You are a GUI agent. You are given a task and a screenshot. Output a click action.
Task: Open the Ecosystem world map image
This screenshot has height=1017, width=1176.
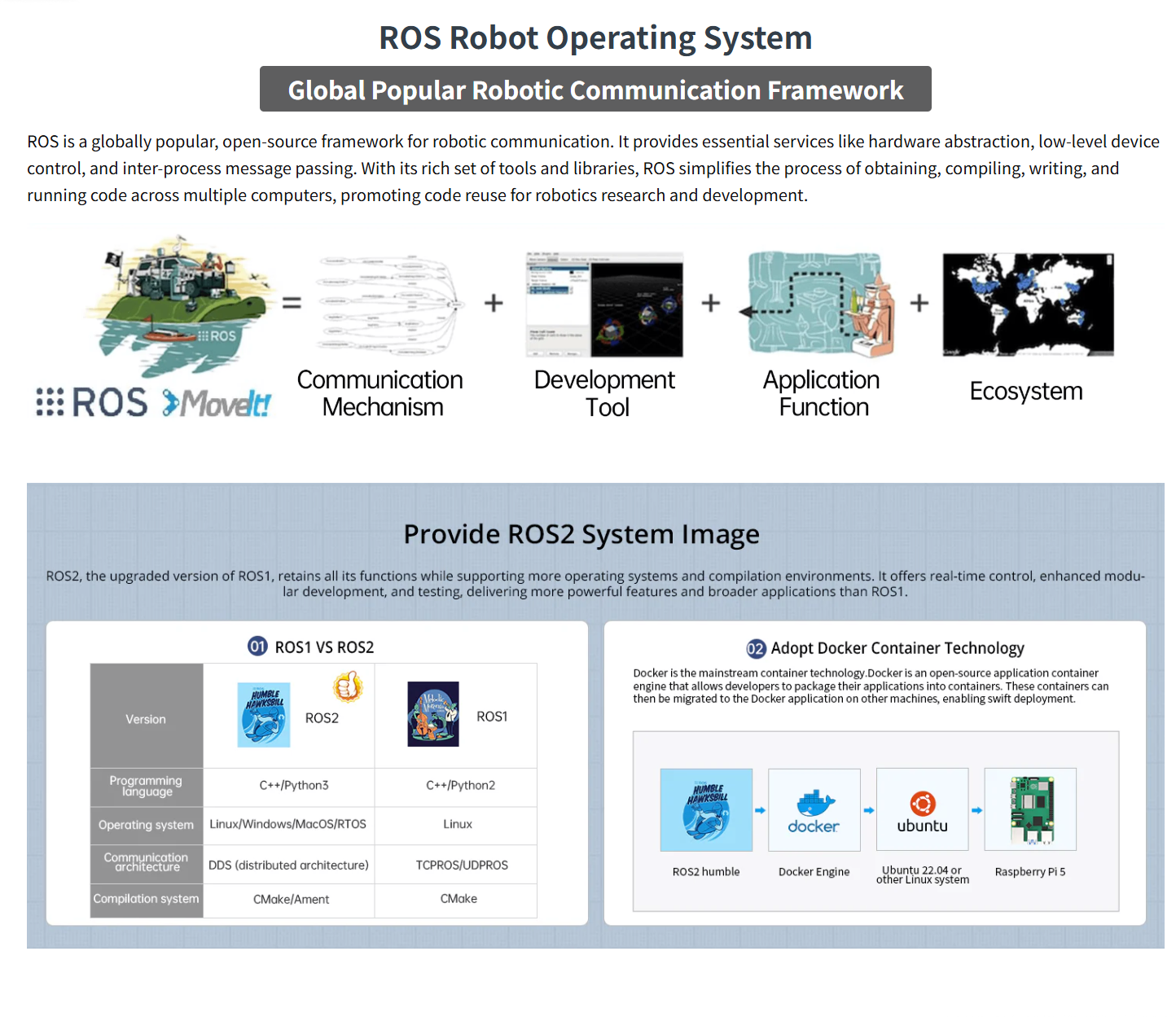(1028, 305)
